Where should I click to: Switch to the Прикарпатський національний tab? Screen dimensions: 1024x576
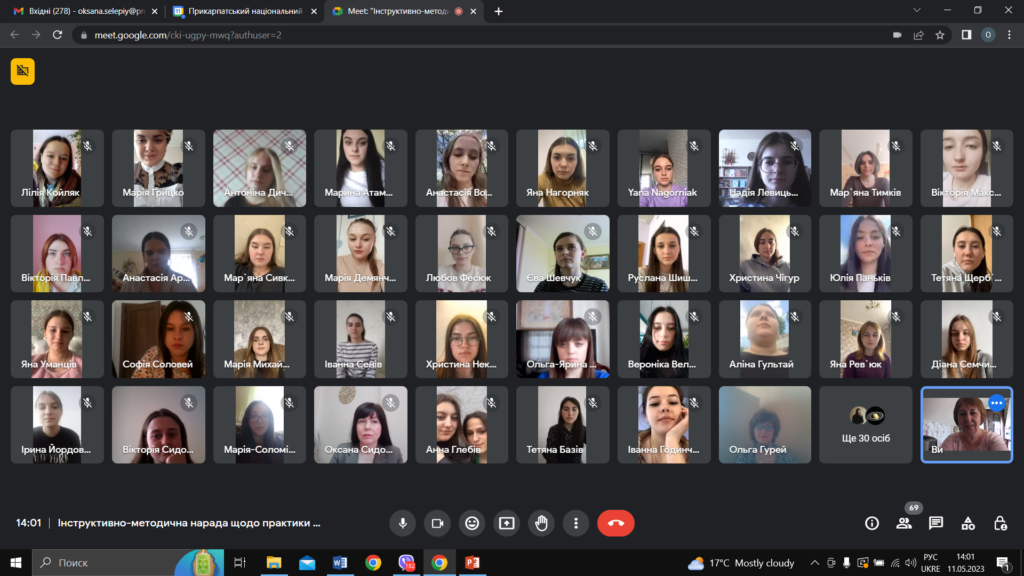pos(240,11)
